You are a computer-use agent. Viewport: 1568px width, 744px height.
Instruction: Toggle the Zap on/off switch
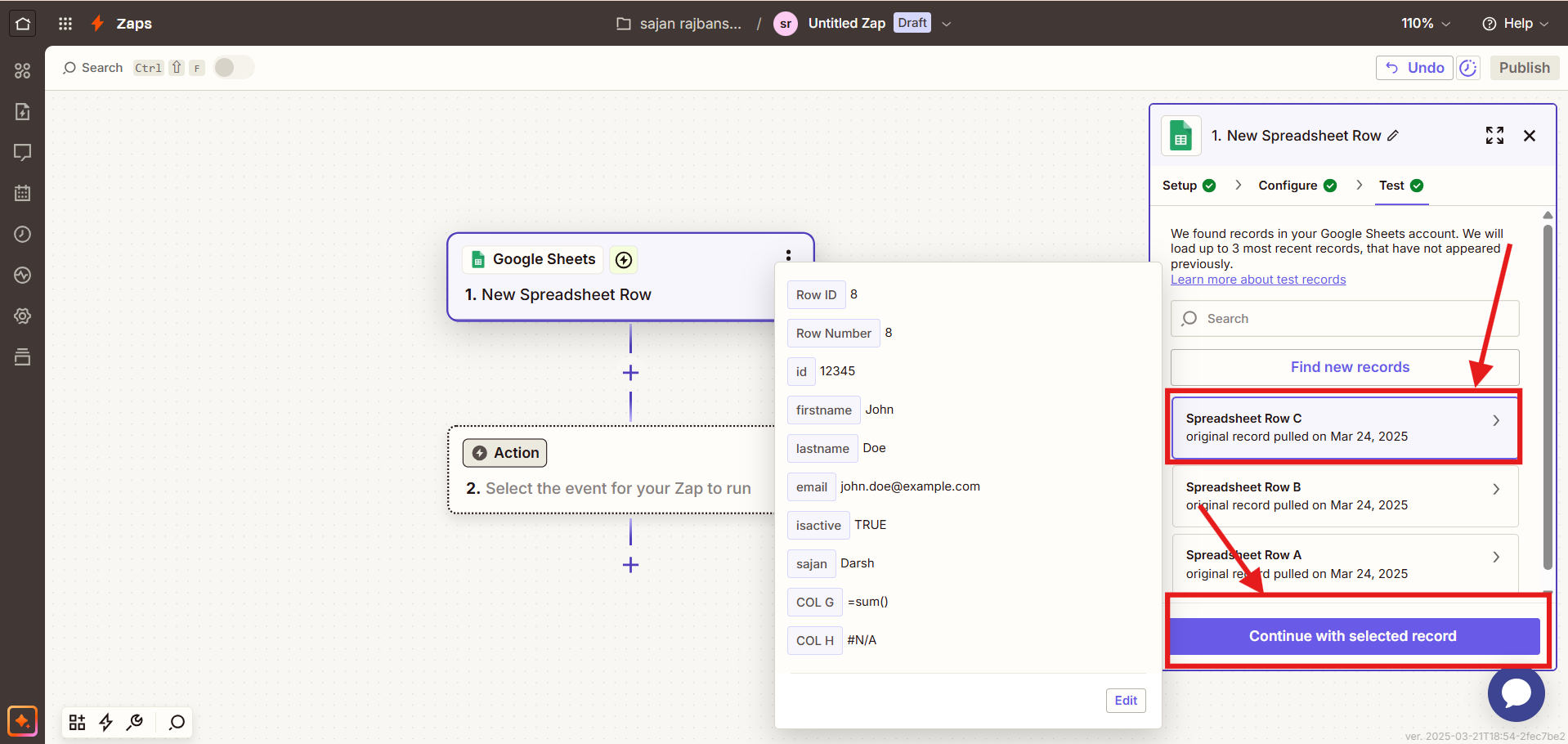(233, 67)
